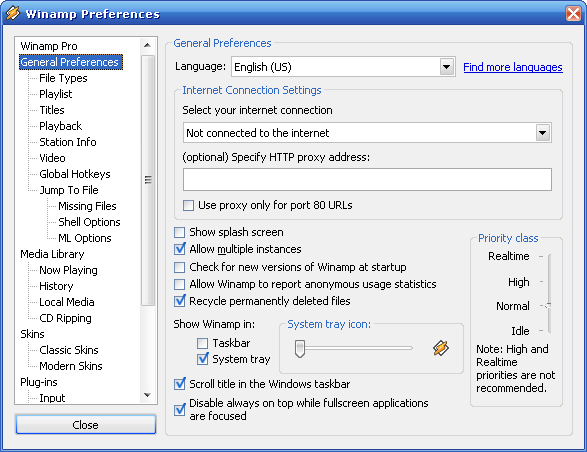Viewport: 587px width, 452px height.
Task: Select Video preferences
Action: (x=52, y=158)
